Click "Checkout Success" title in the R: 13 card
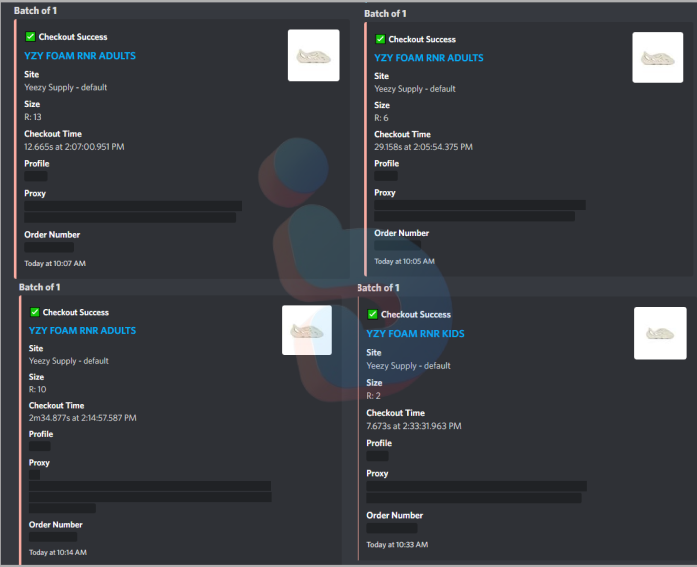 click(73, 37)
